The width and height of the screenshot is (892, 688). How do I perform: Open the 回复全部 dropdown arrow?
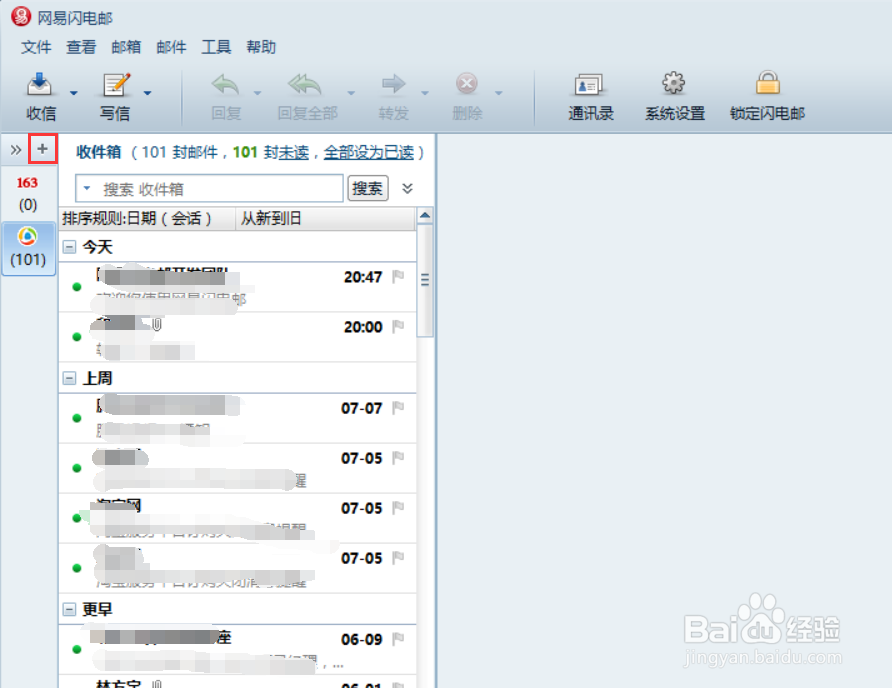click(x=351, y=93)
